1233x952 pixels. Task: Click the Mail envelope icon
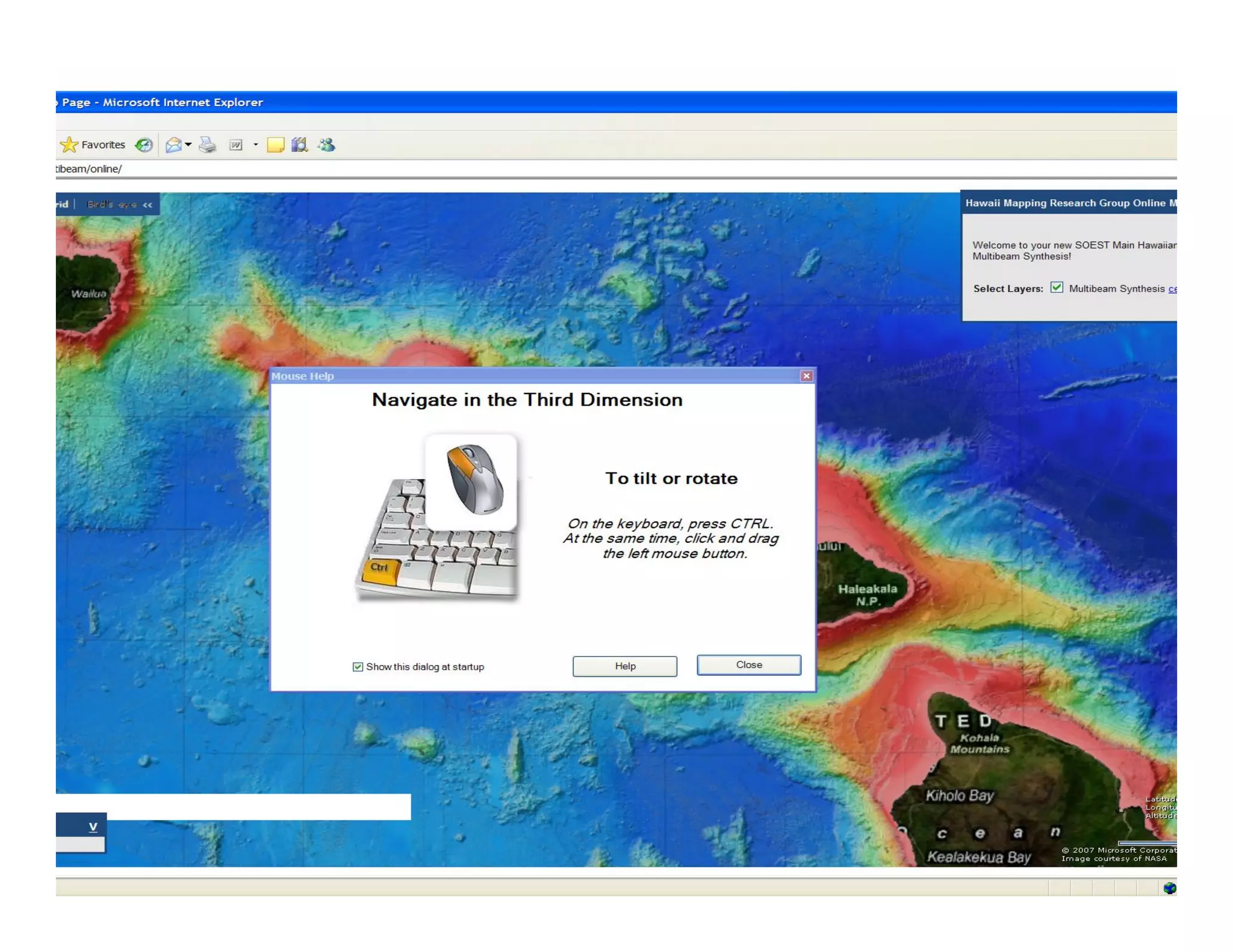(173, 145)
